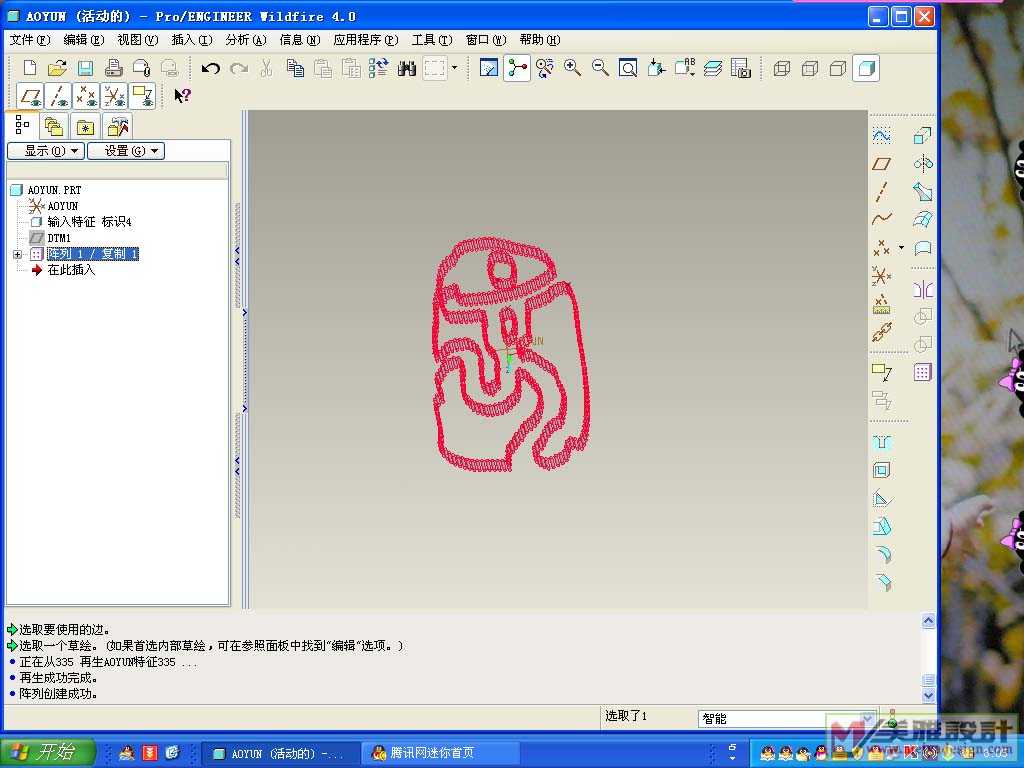Open the 工具(T) menu
1024x768 pixels.
tap(432, 40)
